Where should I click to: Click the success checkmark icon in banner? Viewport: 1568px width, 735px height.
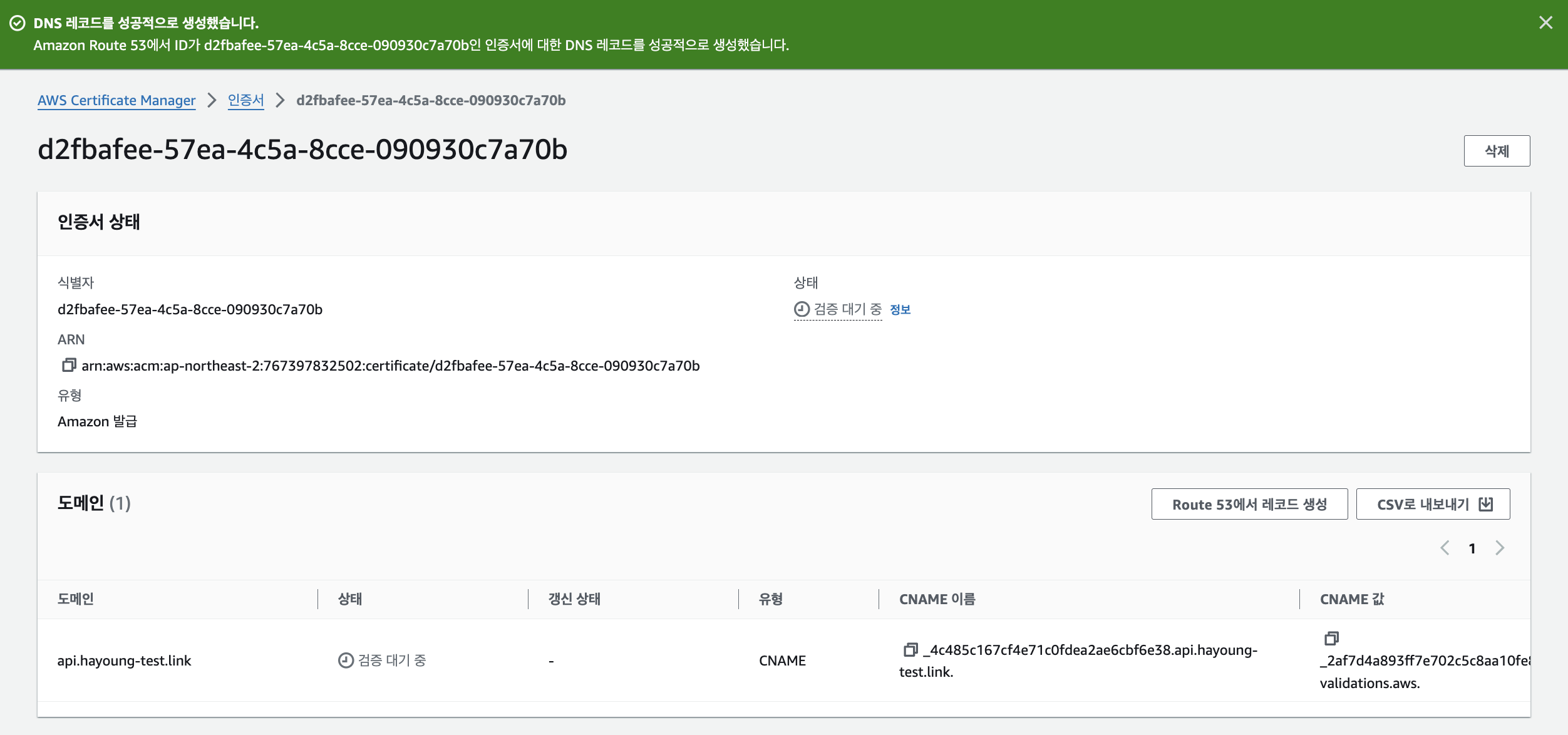[x=18, y=23]
